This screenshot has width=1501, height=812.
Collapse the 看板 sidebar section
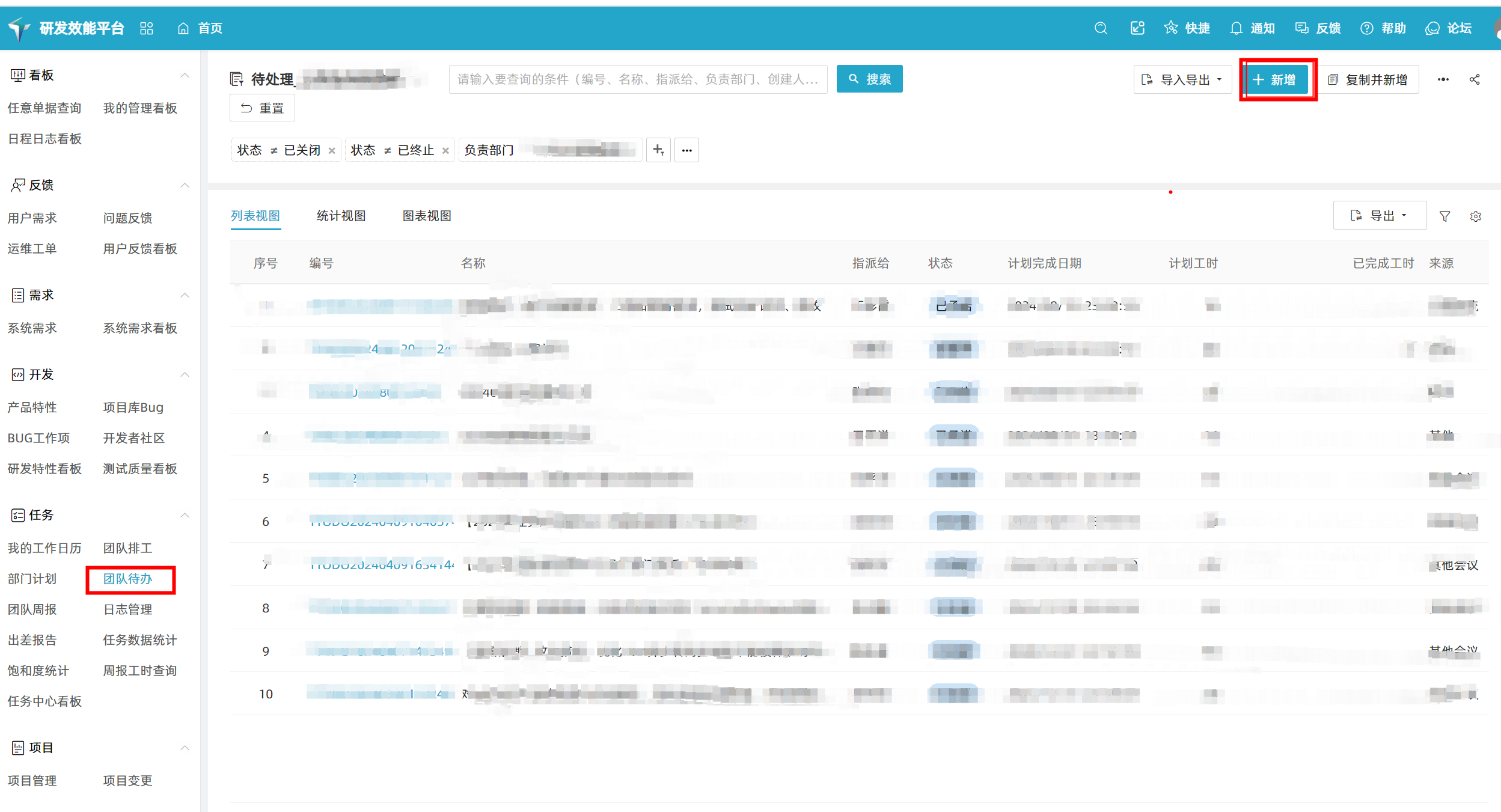(185, 75)
